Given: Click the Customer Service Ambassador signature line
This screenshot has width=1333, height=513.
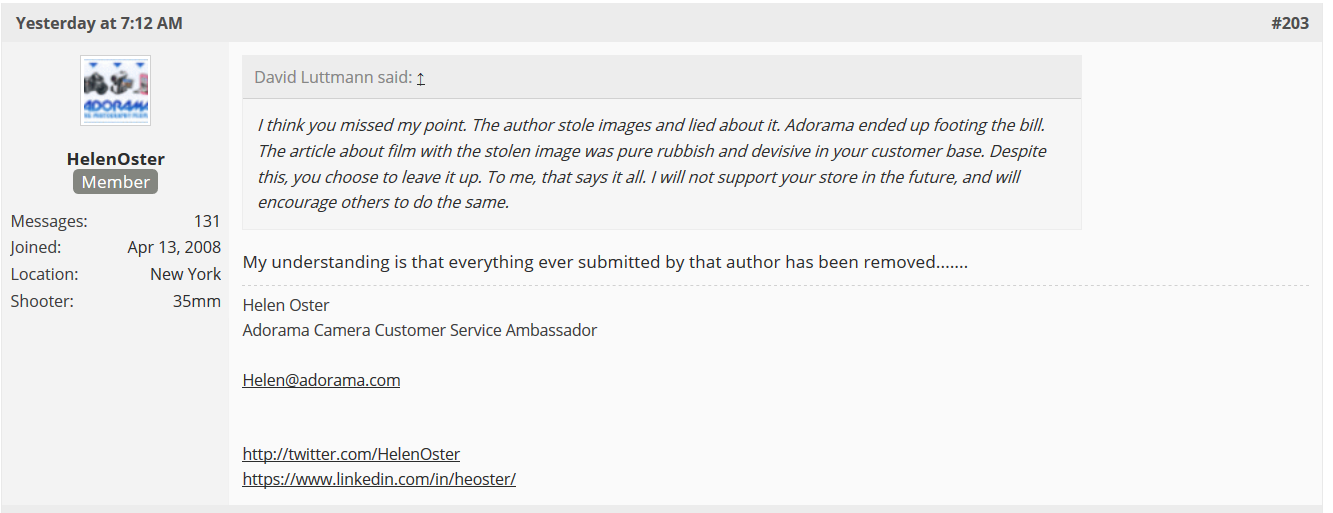Looking at the screenshot, I should [420, 330].
